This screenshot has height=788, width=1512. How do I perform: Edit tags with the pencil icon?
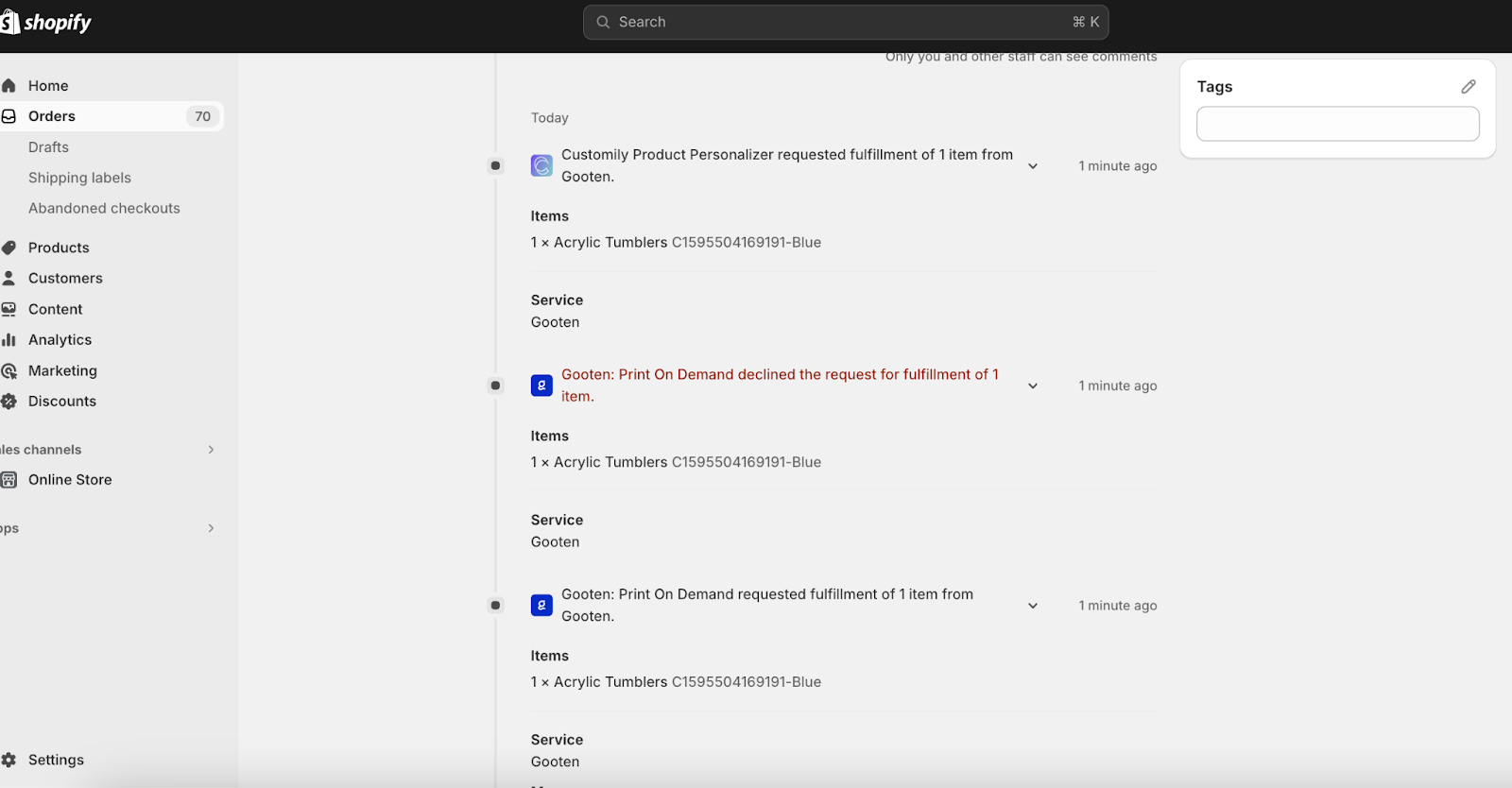pyautogui.click(x=1468, y=87)
